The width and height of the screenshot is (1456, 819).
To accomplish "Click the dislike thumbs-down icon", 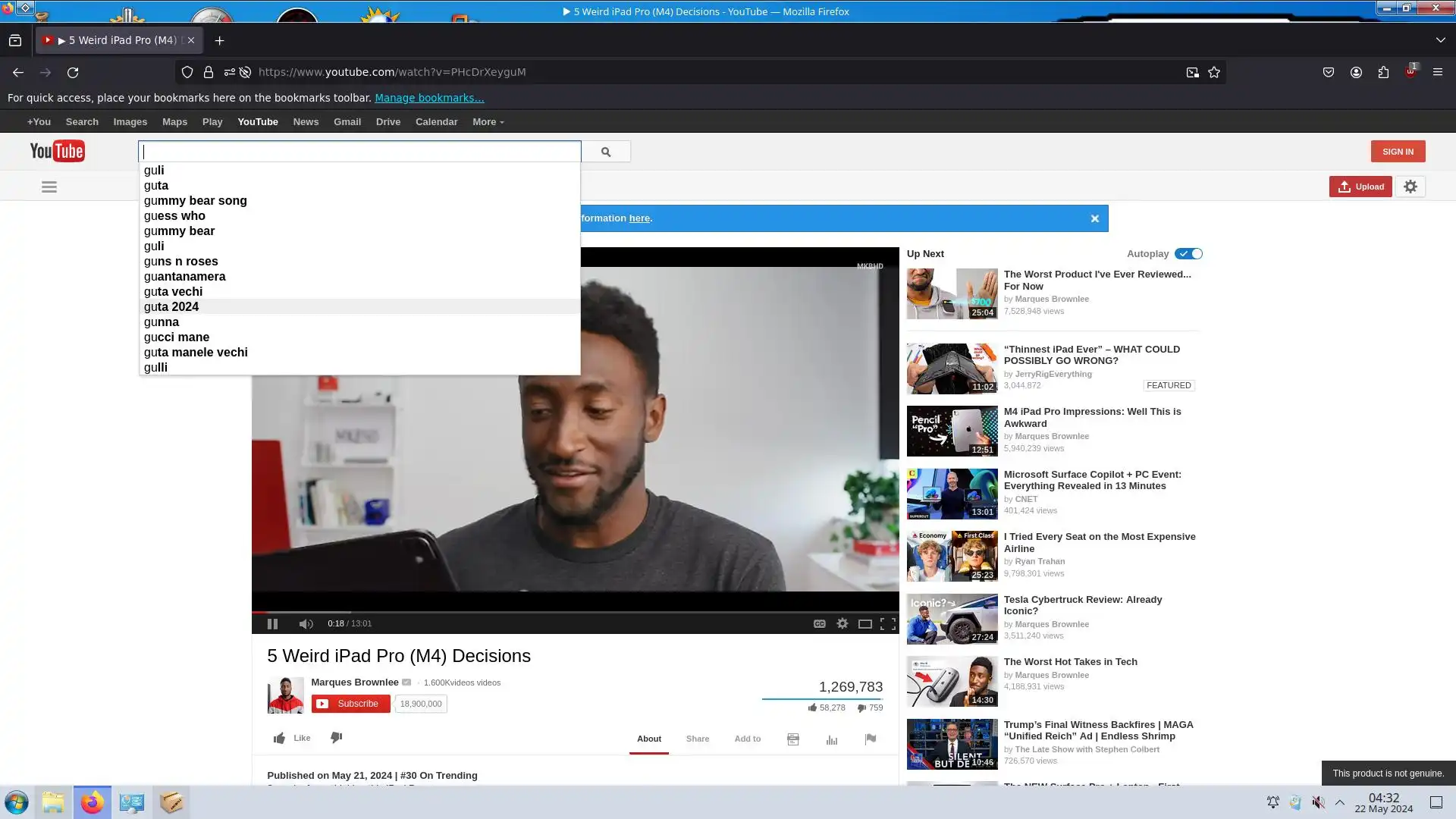I will (x=337, y=738).
